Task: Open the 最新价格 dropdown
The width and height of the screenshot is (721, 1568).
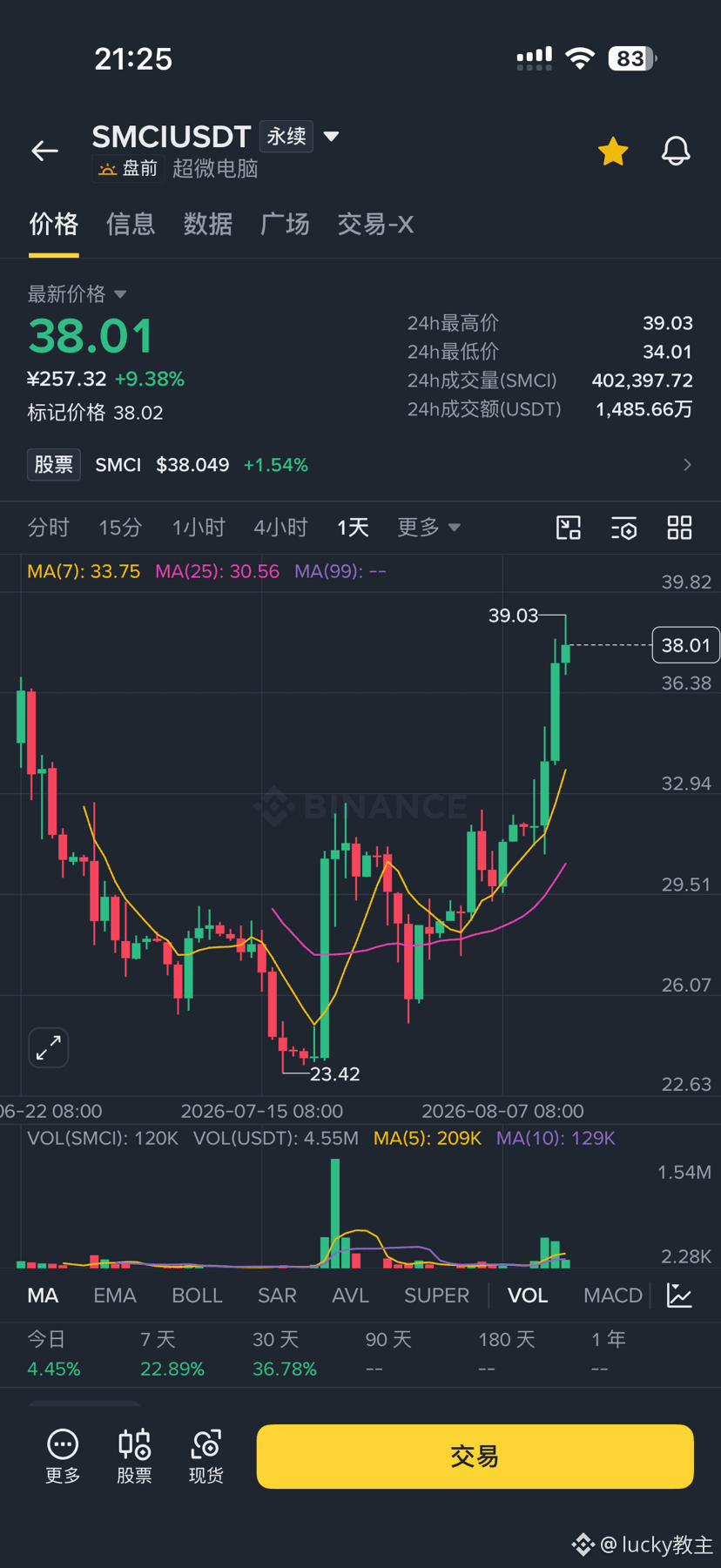Action: 77,294
